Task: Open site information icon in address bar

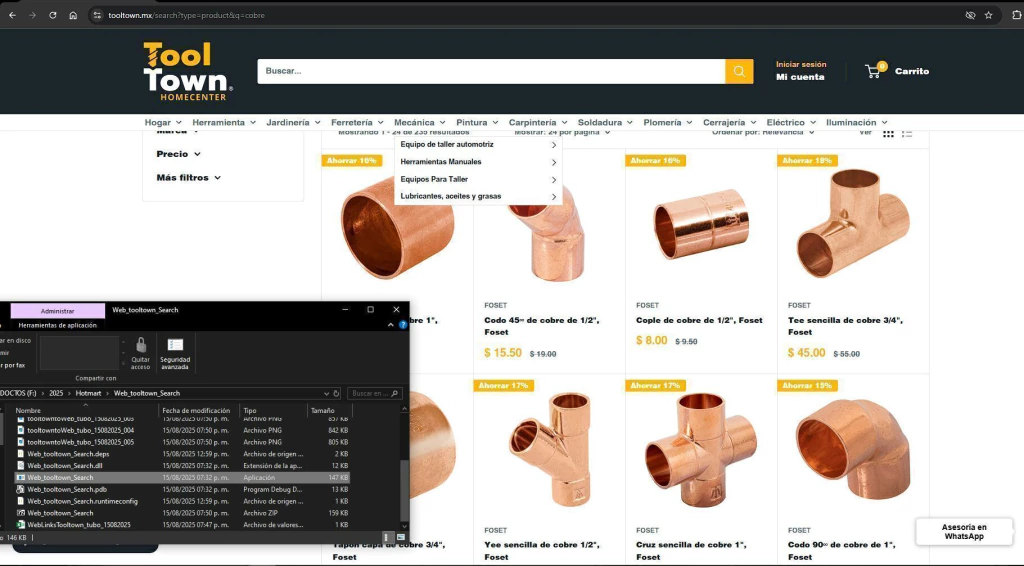Action: click(97, 15)
